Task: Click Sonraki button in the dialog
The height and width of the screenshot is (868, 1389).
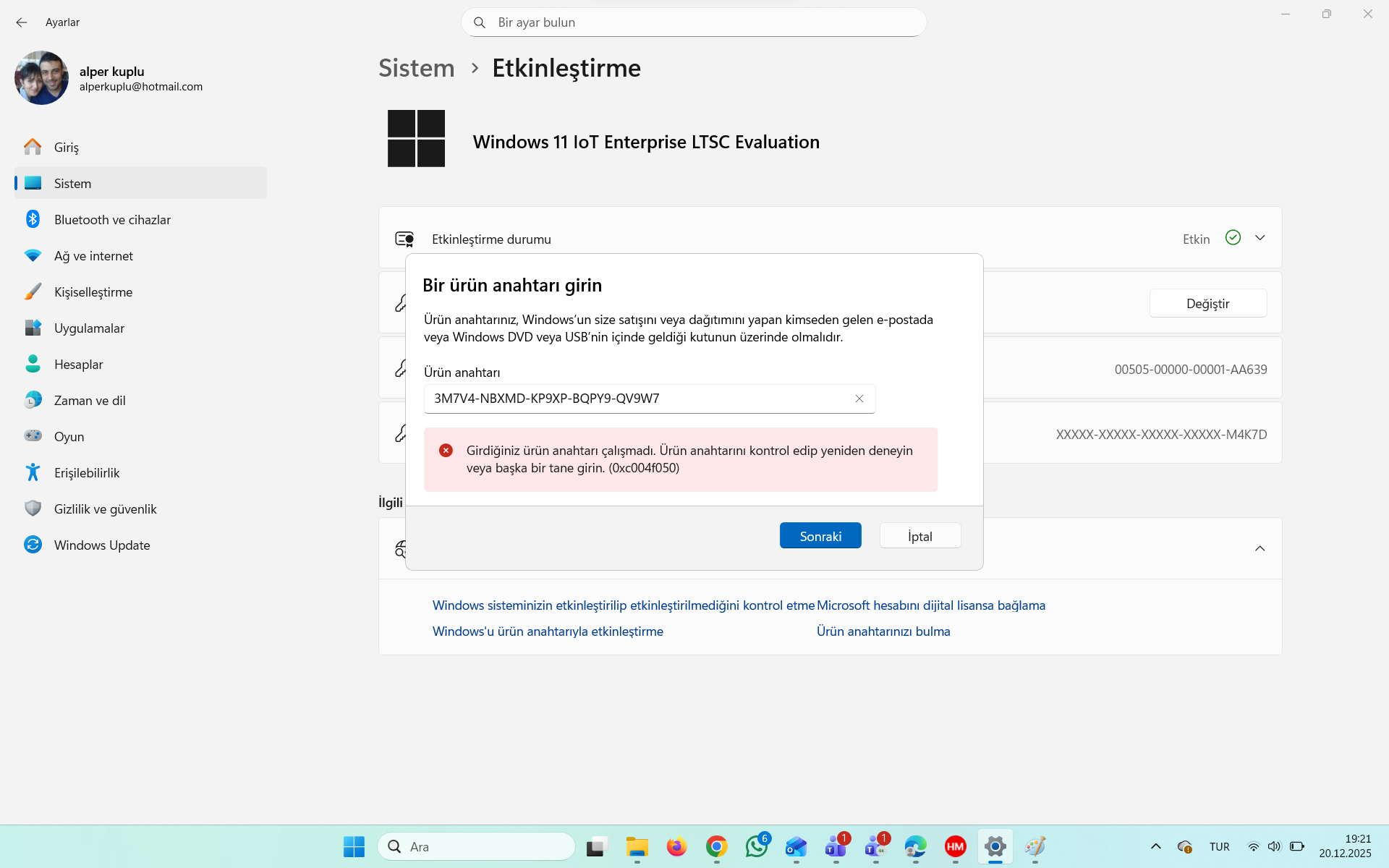Action: tap(820, 535)
